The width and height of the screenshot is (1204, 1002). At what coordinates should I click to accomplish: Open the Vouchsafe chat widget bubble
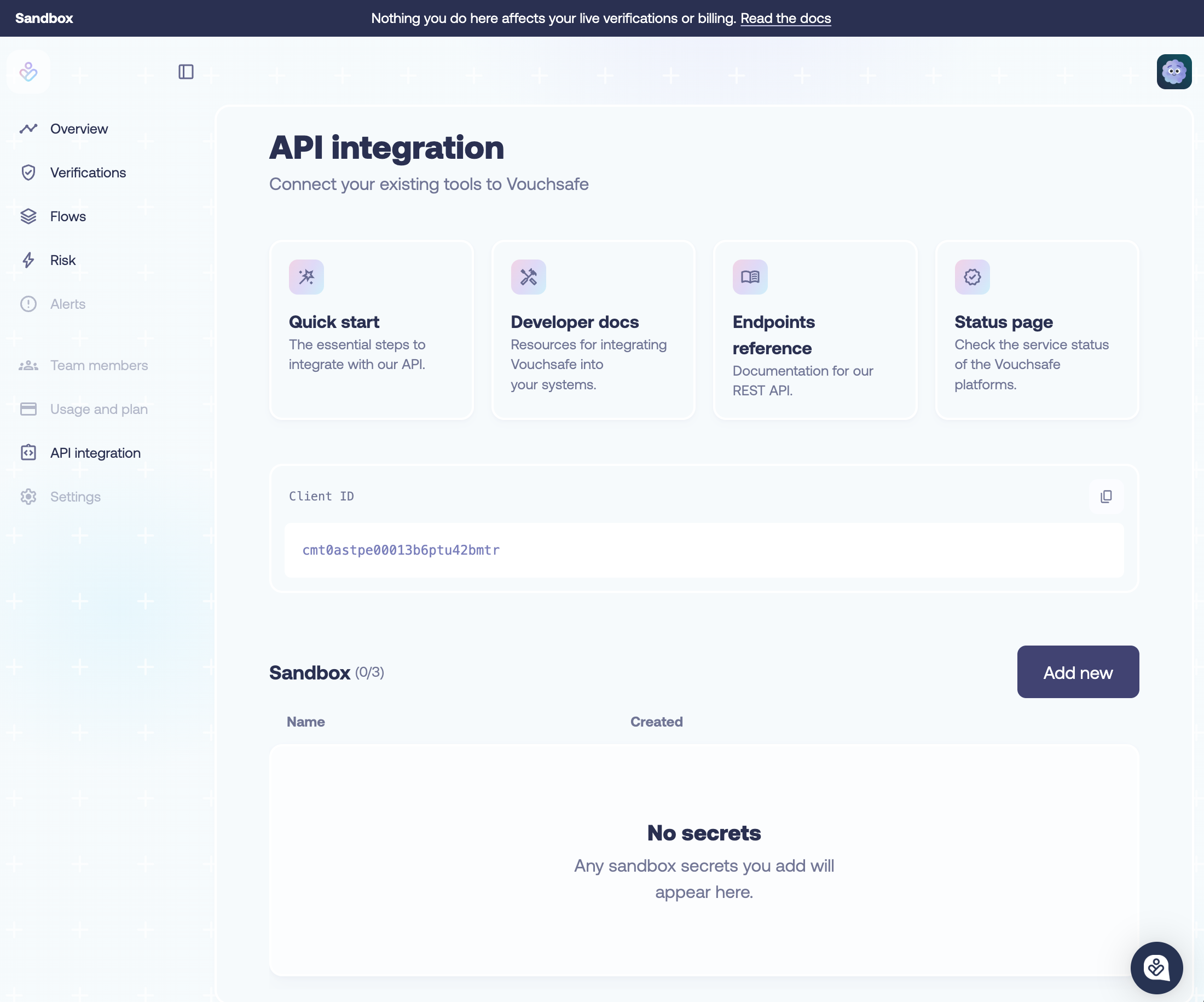1156,968
